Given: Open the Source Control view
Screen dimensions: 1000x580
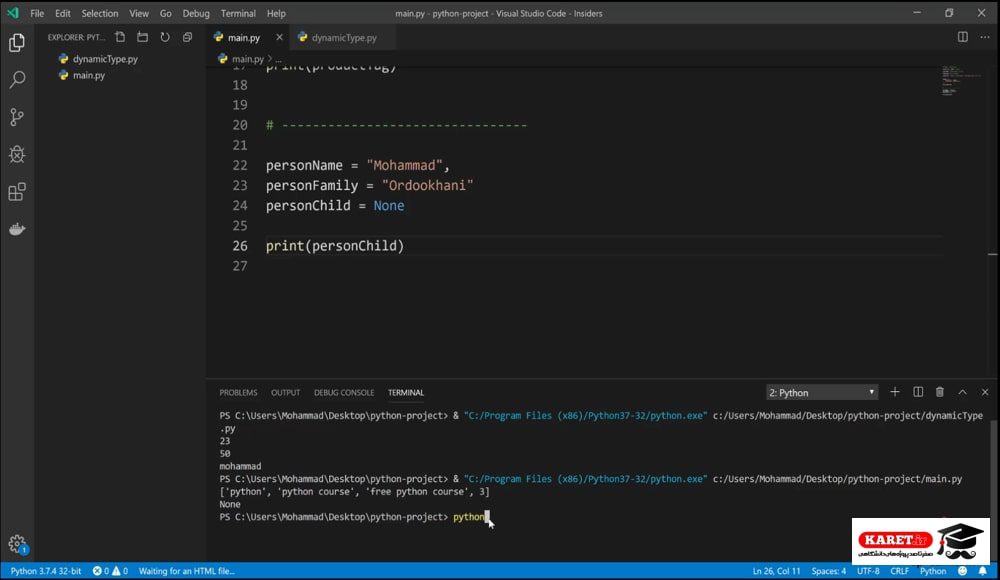Looking at the screenshot, I should click(17, 117).
